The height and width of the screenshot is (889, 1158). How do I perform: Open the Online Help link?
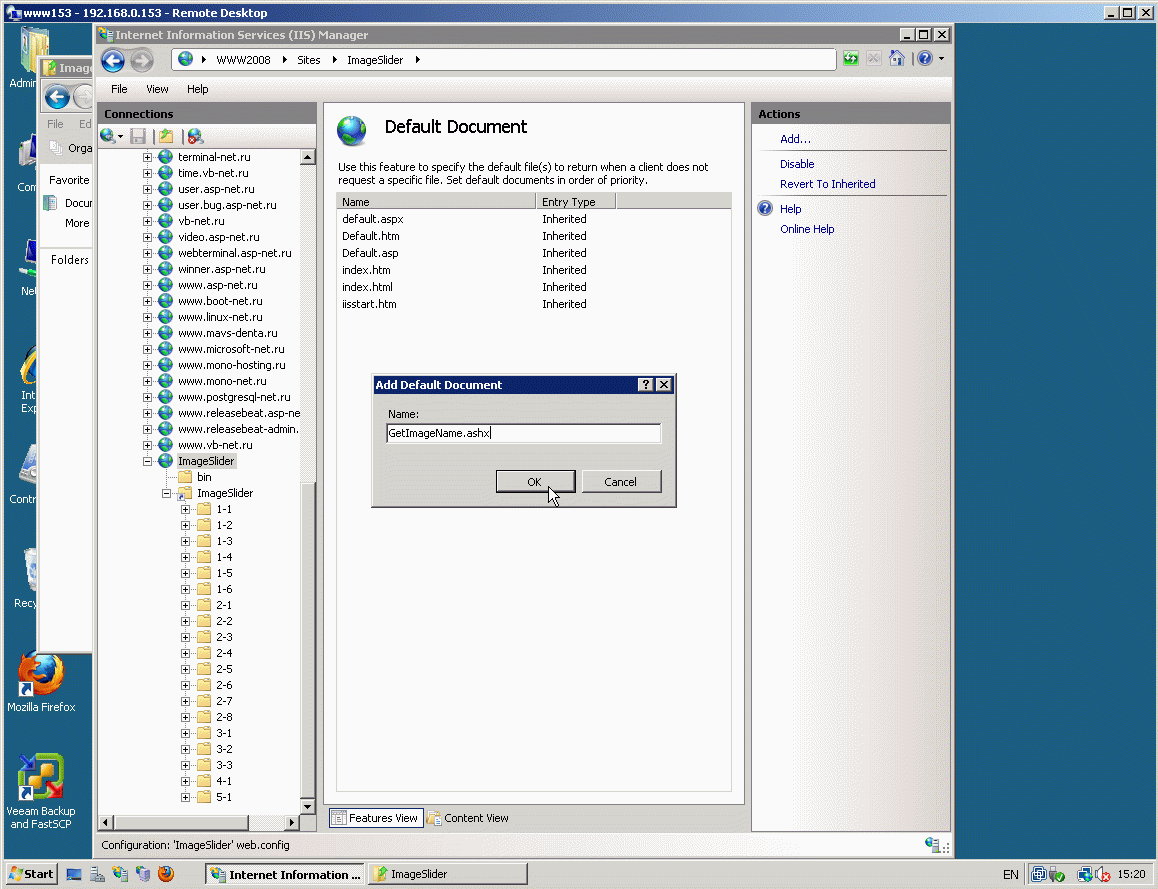807,229
